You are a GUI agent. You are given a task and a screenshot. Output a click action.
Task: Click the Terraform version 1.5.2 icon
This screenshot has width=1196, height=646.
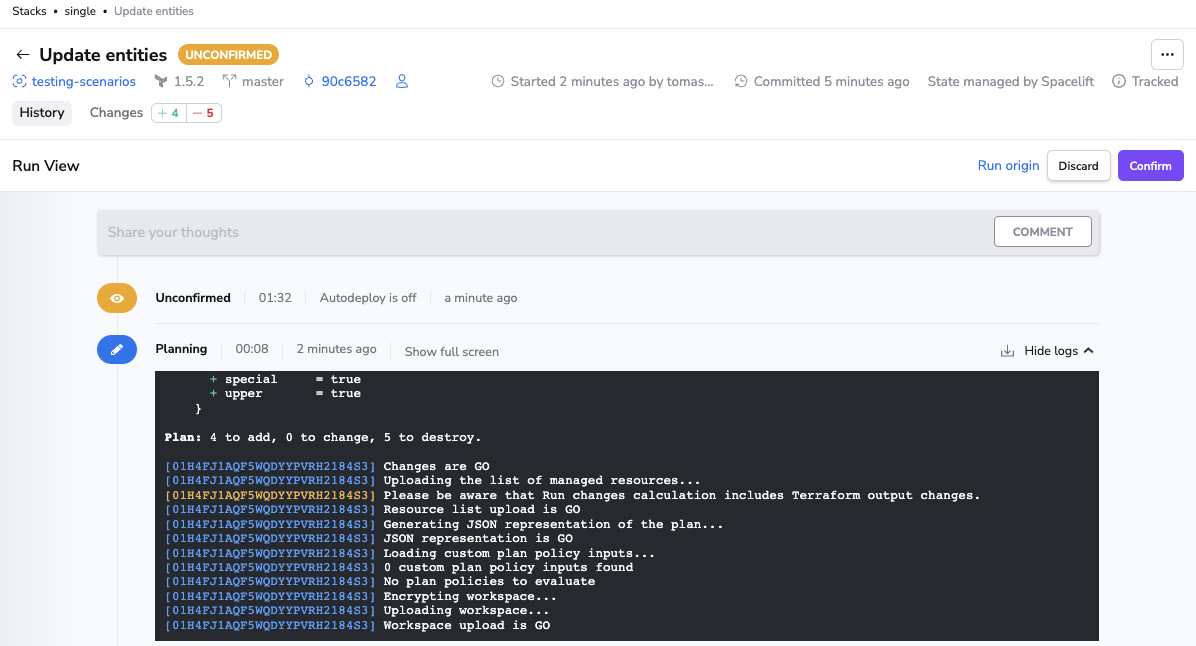(161, 82)
